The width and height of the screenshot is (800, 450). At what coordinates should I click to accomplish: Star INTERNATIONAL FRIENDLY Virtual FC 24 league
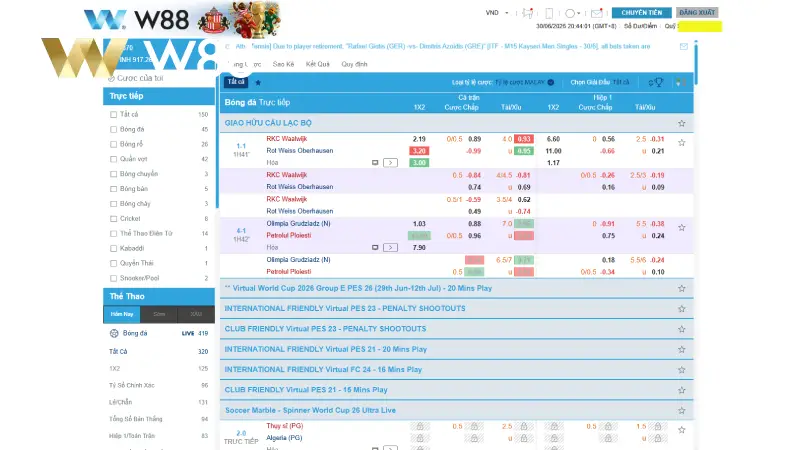(682, 370)
